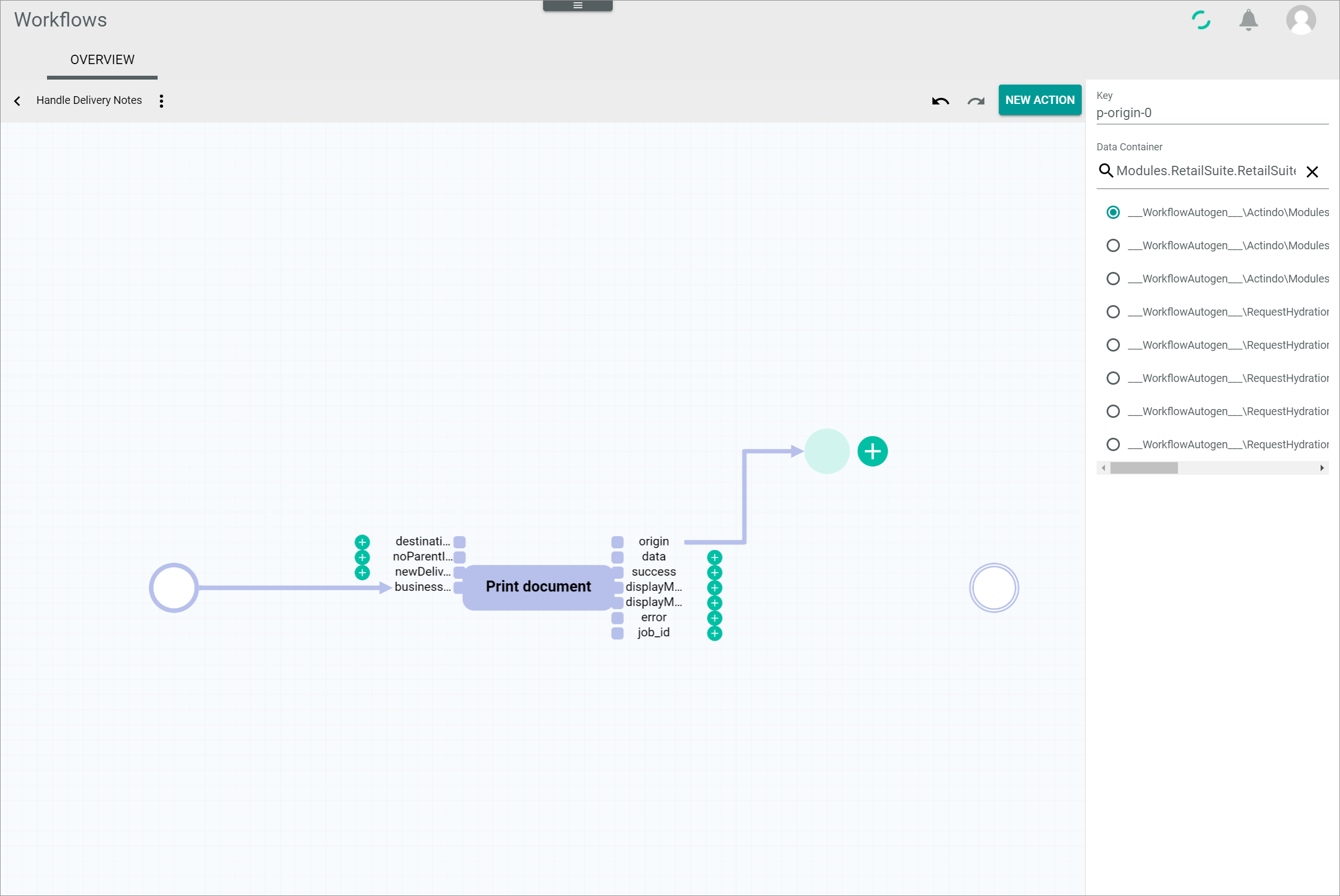Click the NEW ACTION button
Image resolution: width=1340 pixels, height=896 pixels.
1039,100
